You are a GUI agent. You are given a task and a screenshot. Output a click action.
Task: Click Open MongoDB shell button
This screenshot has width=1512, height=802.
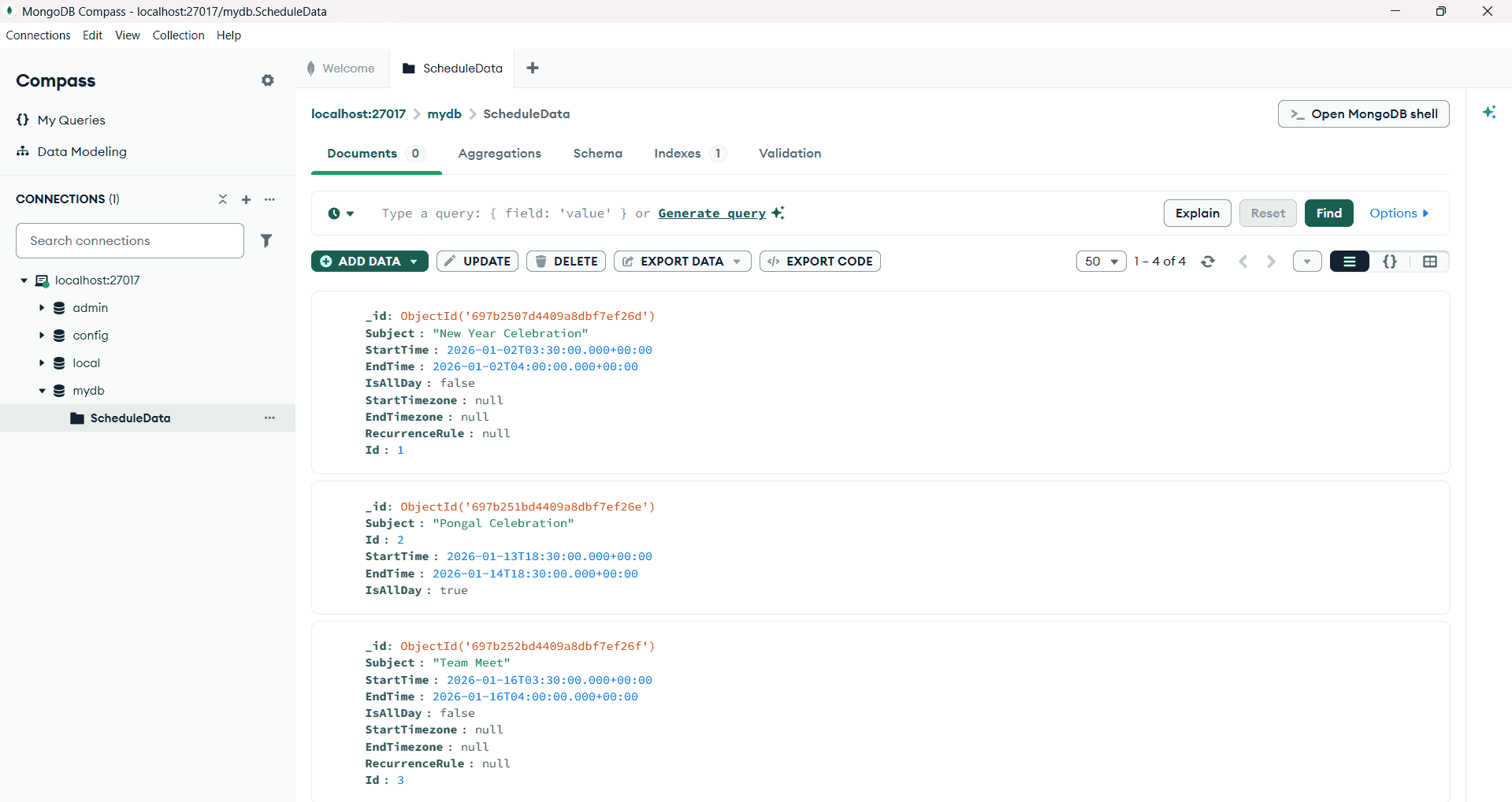click(x=1363, y=114)
